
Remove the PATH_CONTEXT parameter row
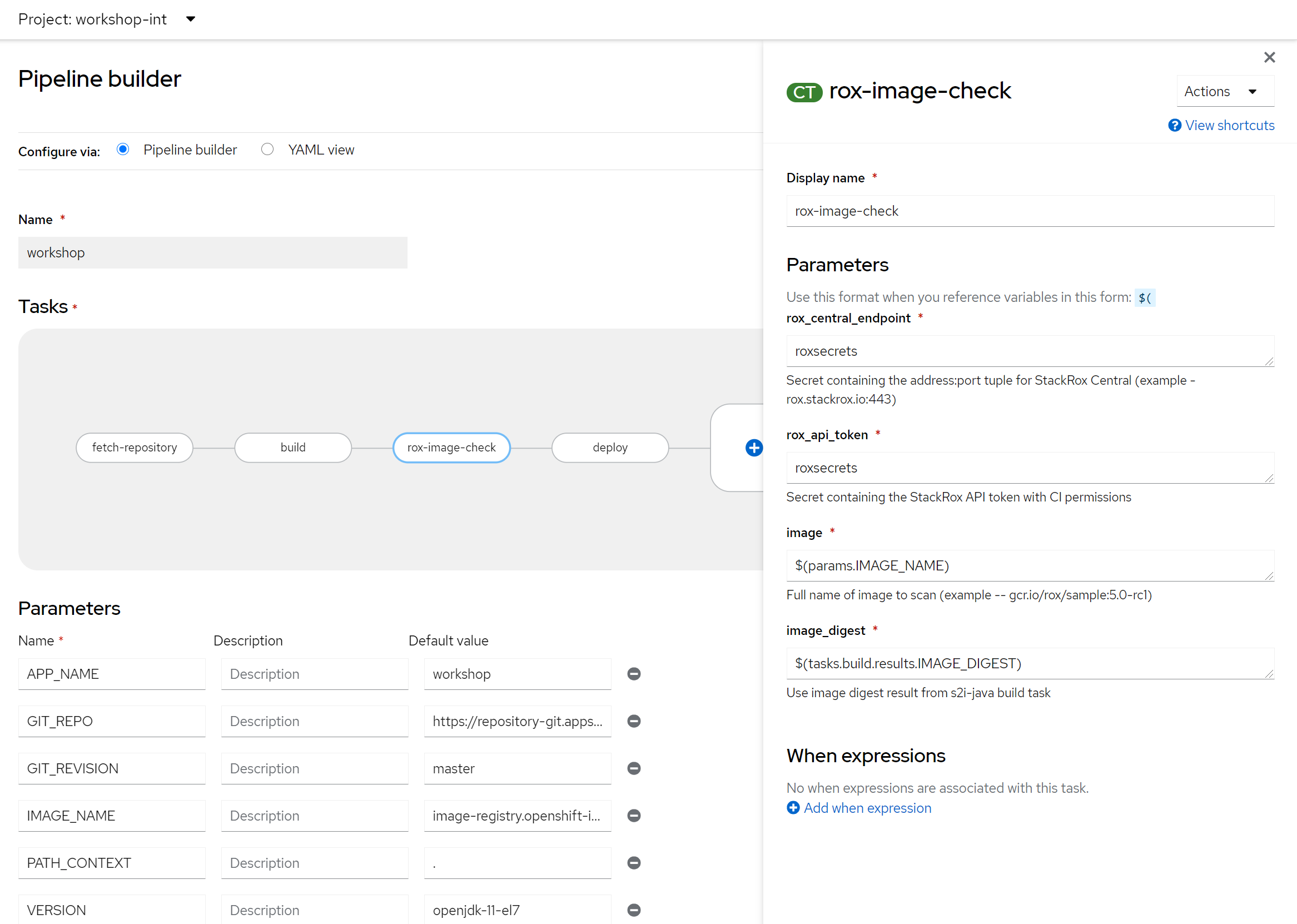click(634, 863)
